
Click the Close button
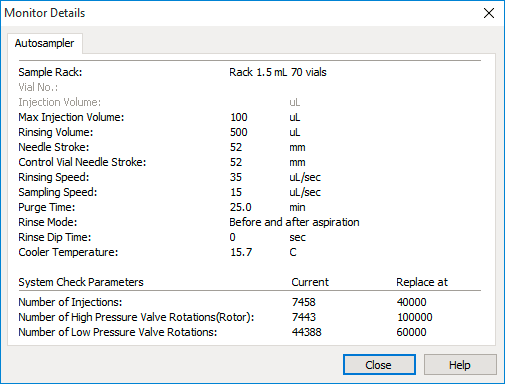pos(379,365)
